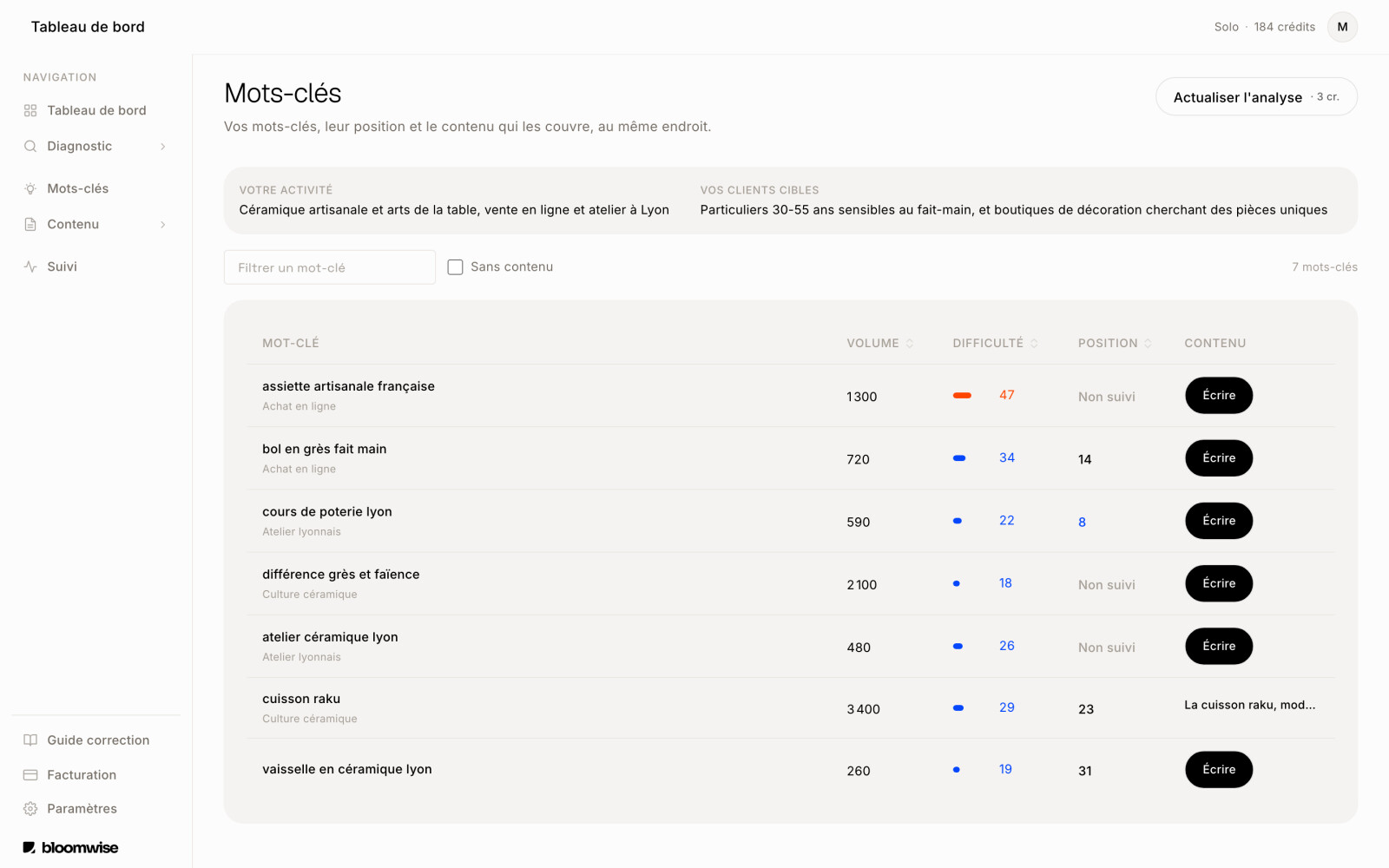Click the Guide correction book icon

pos(30,740)
